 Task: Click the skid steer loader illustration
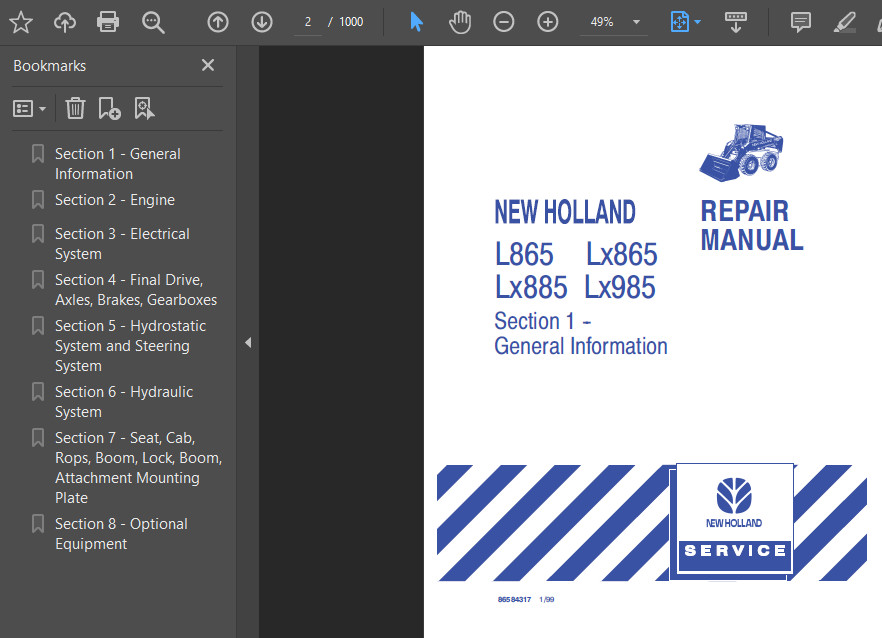tap(741, 153)
